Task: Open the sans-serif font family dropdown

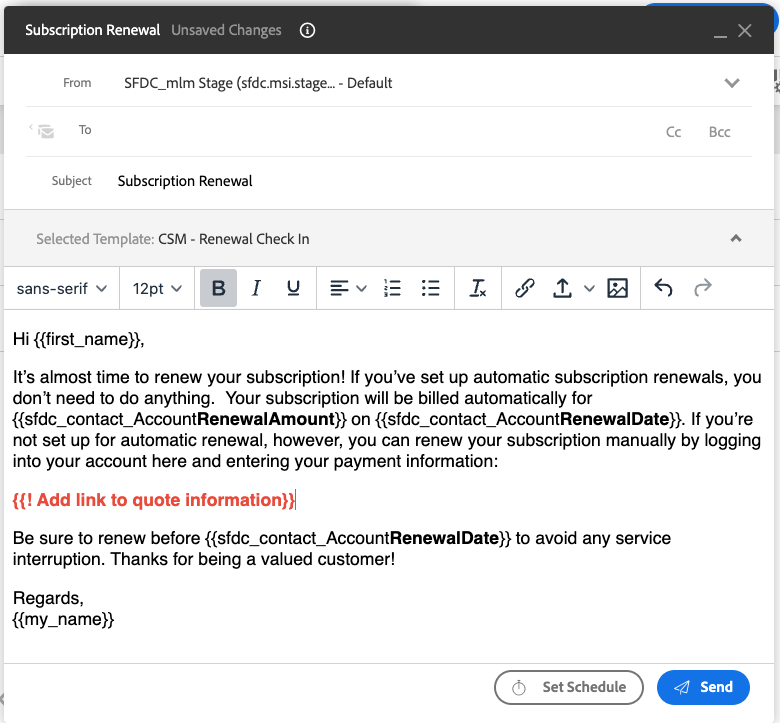Action: coord(62,289)
